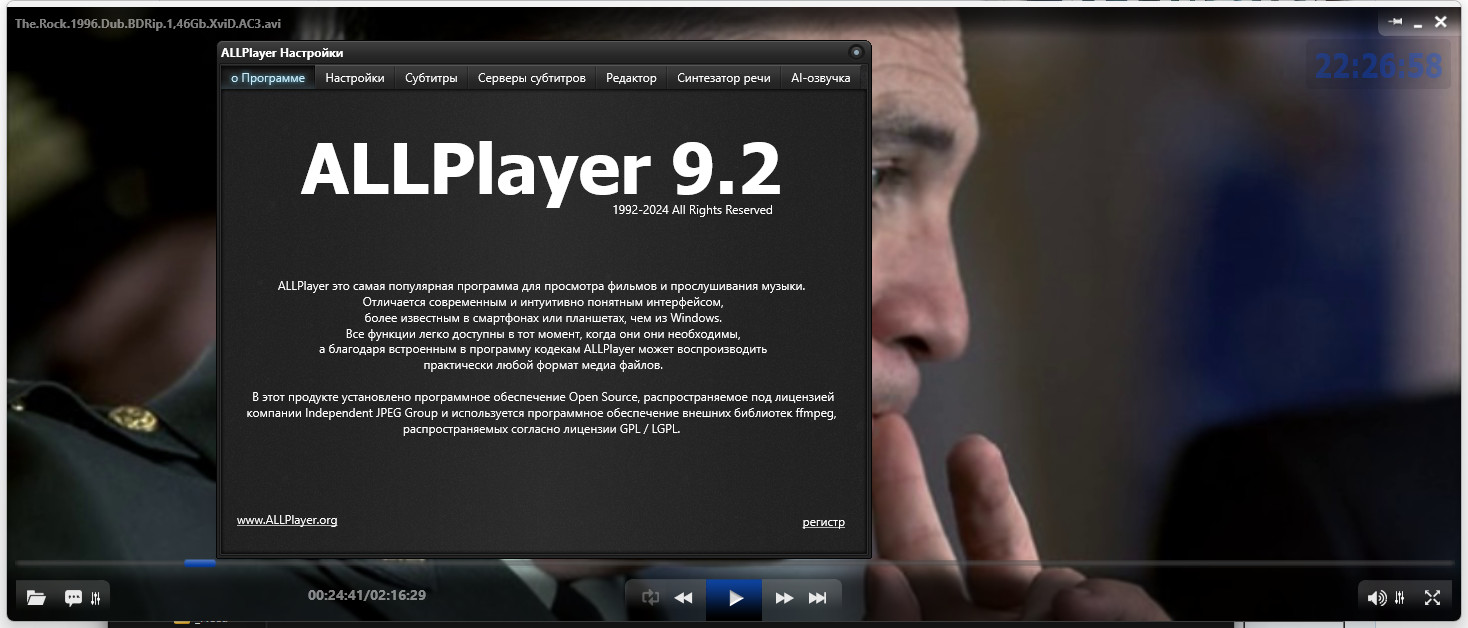Viewport: 1468px width, 628px height.
Task: Open subtitle equalizer settings beside the speech bubble
Action: coord(96,598)
